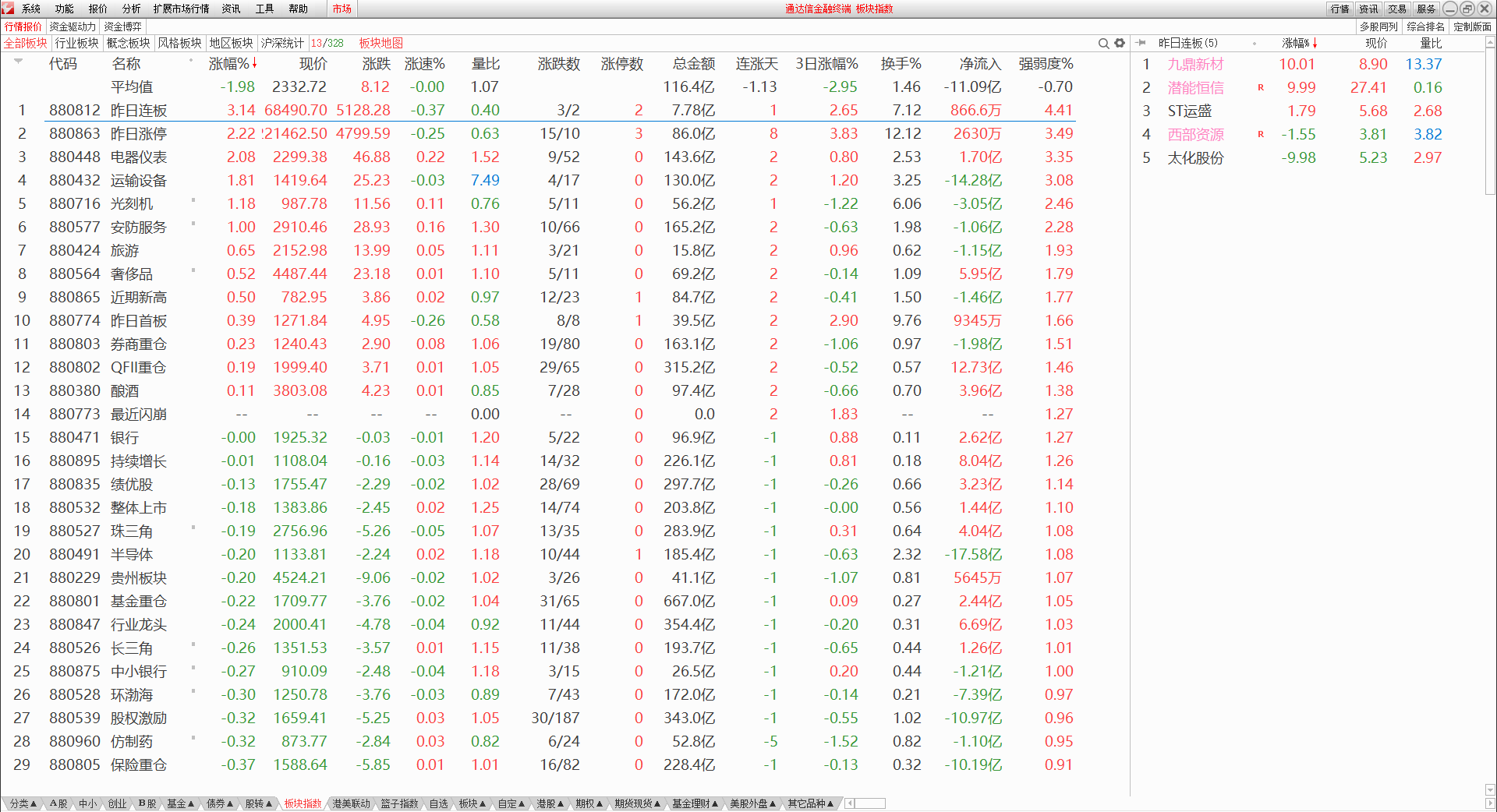The height and width of the screenshot is (812, 1497).
Task: Open the 资讯 menu in menu bar
Action: pyautogui.click(x=232, y=9)
